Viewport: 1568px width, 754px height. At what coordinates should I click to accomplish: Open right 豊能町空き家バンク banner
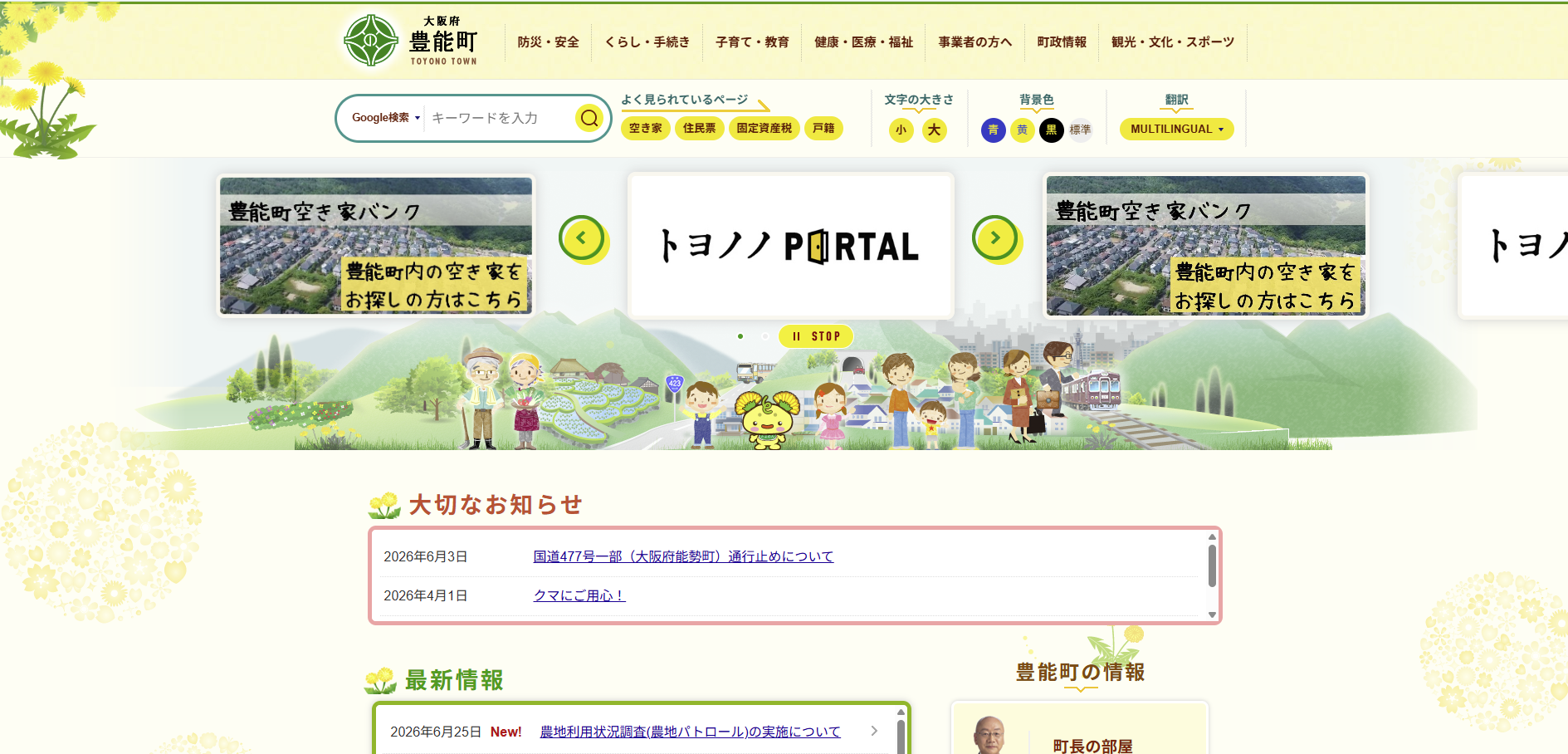pos(1205,245)
